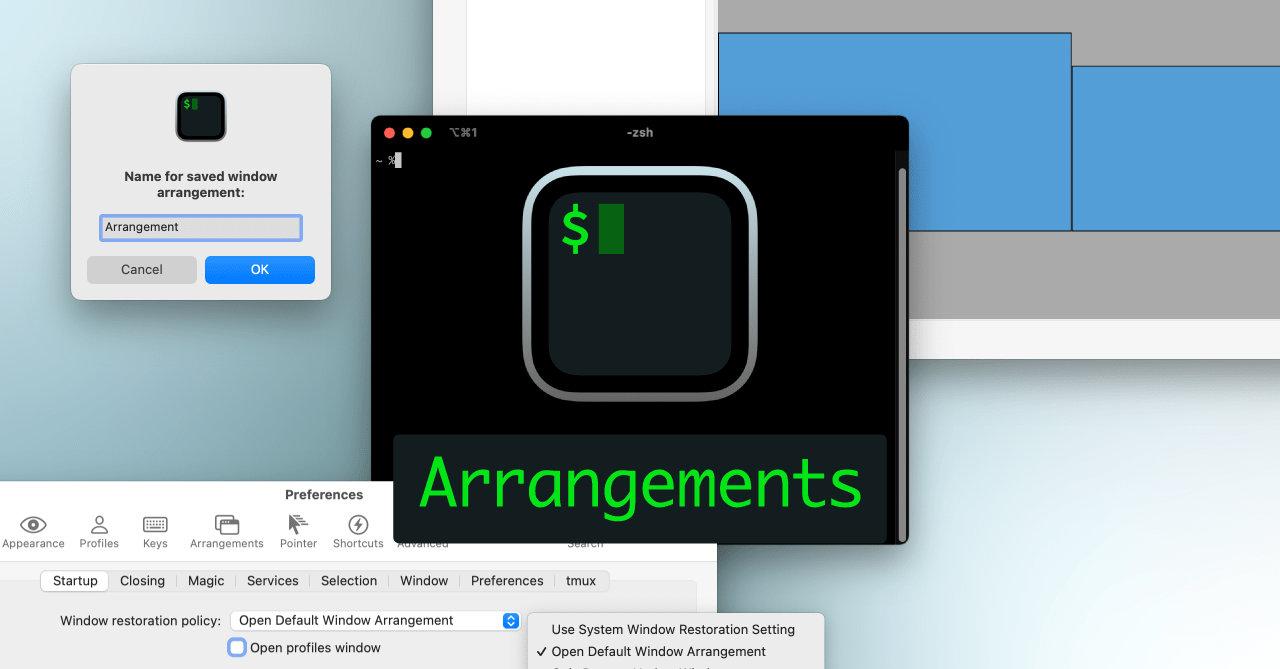Enable the Open profiles window checkbox
Screen dimensions: 1280x669
[236, 647]
